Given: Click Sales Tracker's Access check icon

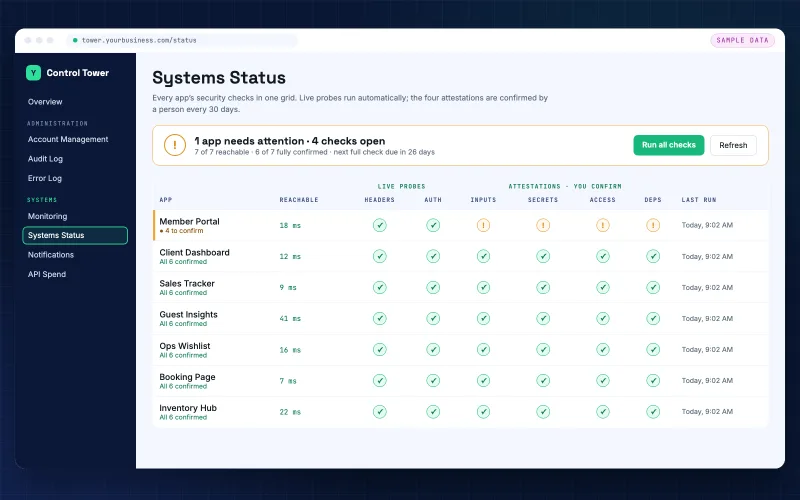Looking at the screenshot, I should pos(603,287).
